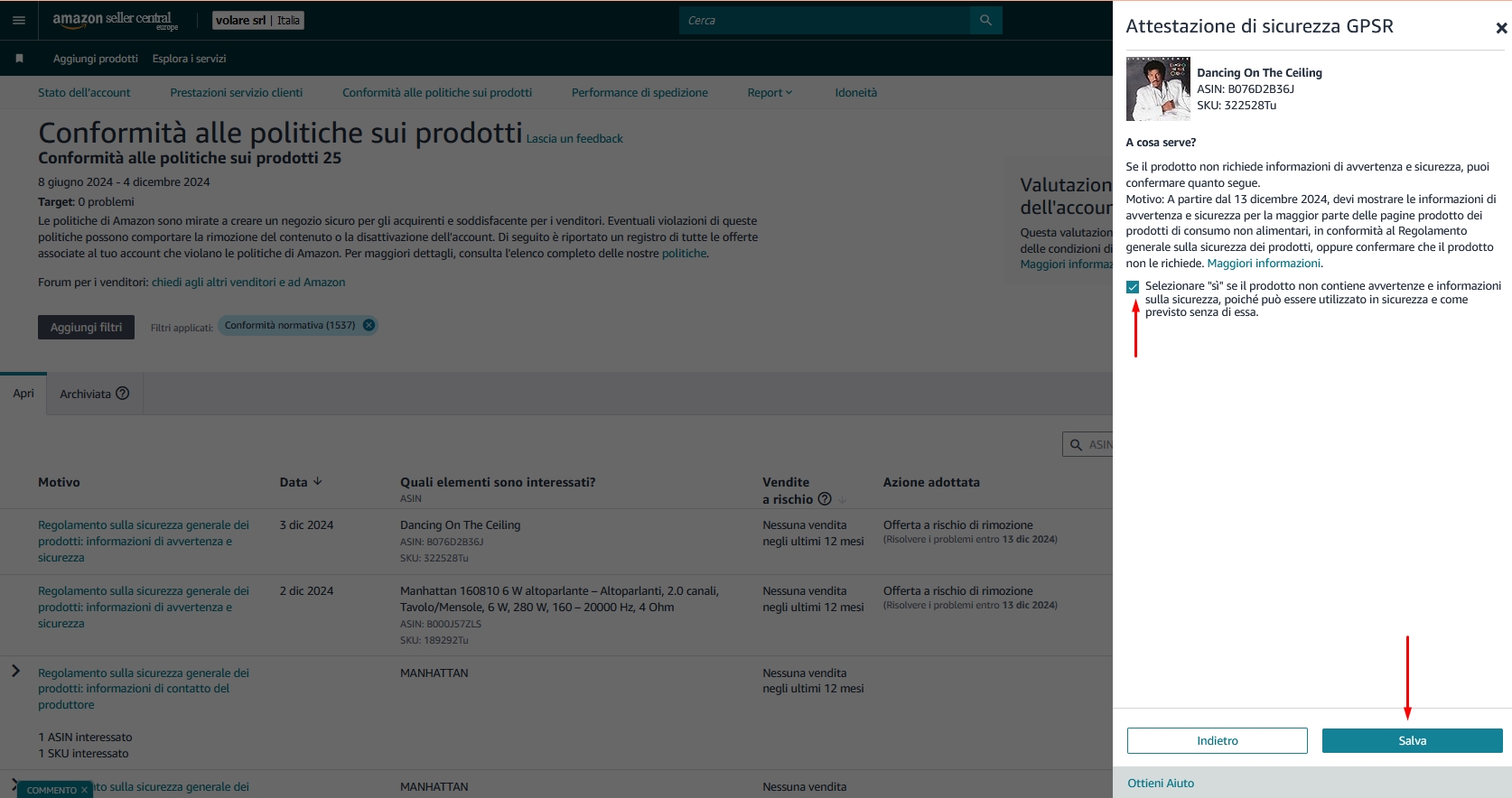Open the Ottieni Aiuto link
Image resolution: width=1512 pixels, height=798 pixels.
pyautogui.click(x=1161, y=784)
